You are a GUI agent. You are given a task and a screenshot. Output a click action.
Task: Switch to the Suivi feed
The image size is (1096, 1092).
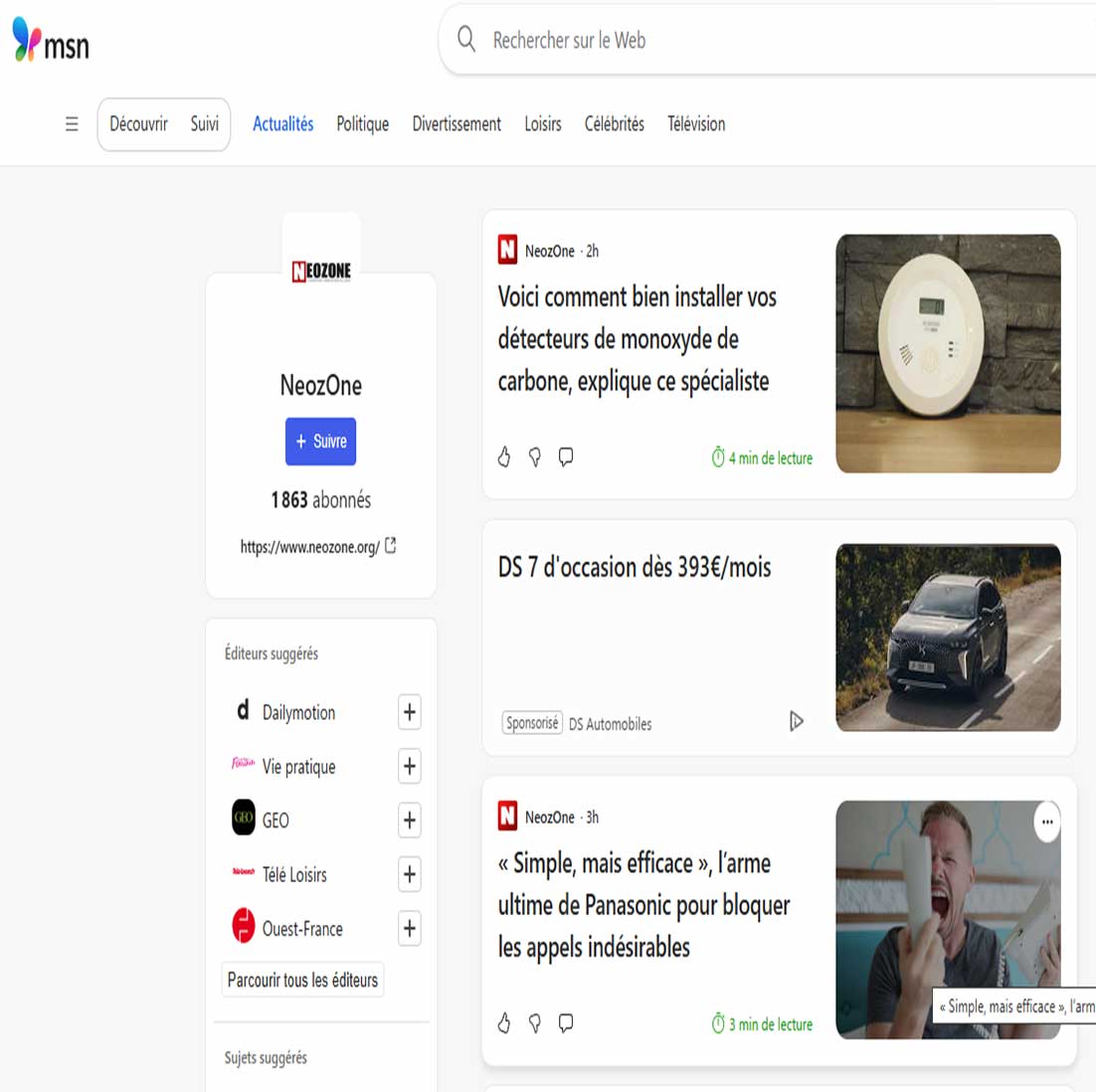coord(204,124)
